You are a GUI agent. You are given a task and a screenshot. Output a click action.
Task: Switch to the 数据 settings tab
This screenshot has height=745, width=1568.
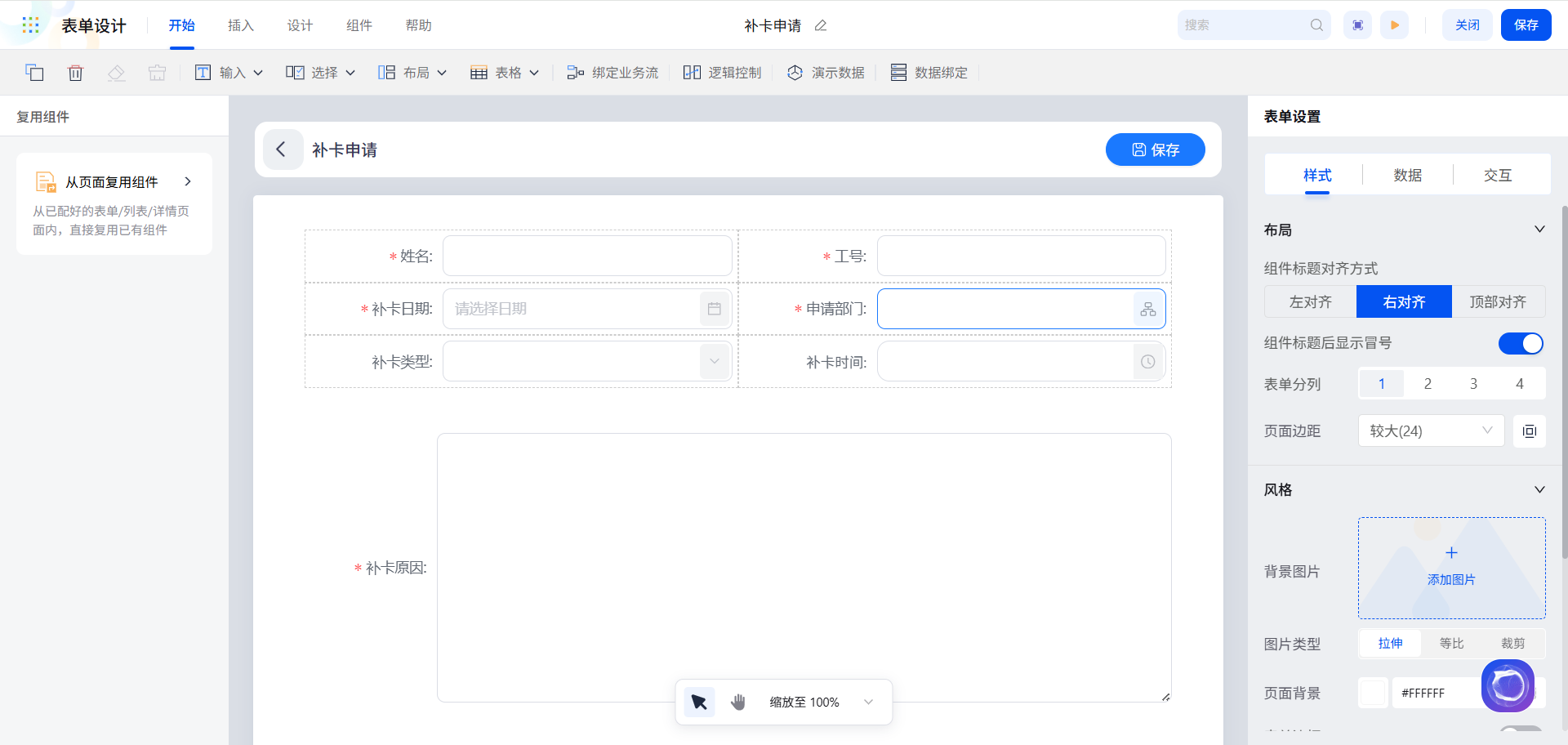click(x=1407, y=176)
